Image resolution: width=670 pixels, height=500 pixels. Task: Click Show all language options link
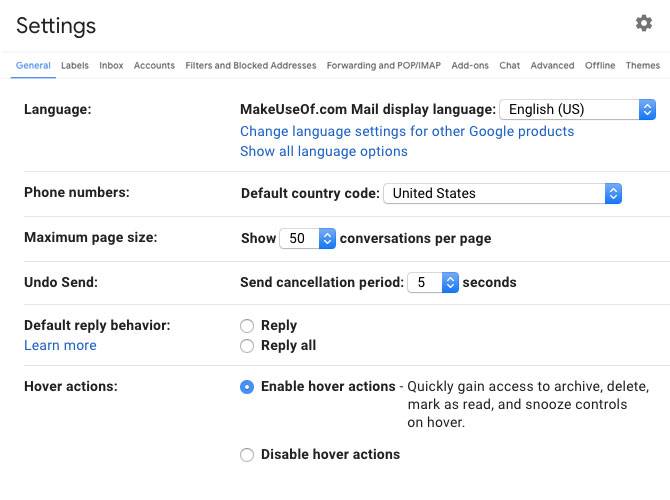[x=324, y=152]
